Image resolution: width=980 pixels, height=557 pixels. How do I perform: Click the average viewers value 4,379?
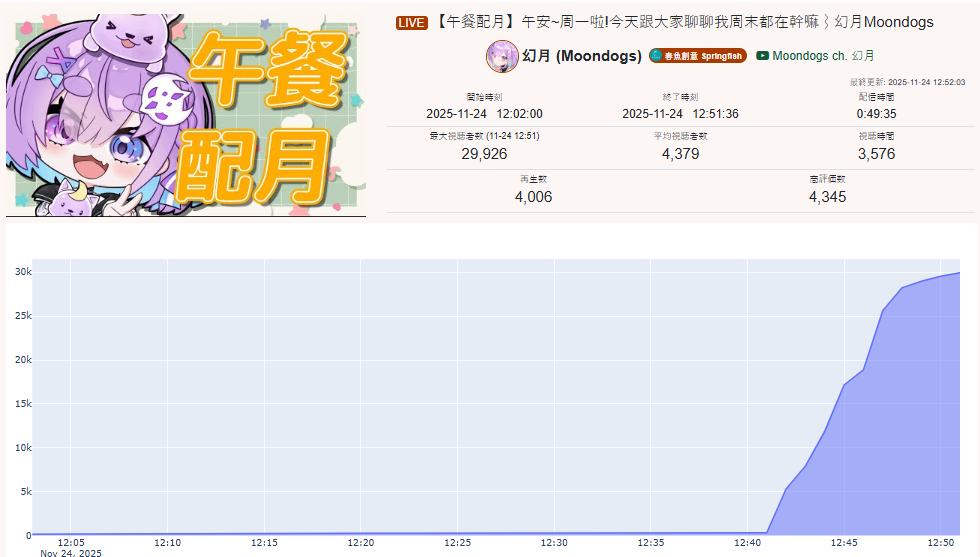tap(680, 154)
